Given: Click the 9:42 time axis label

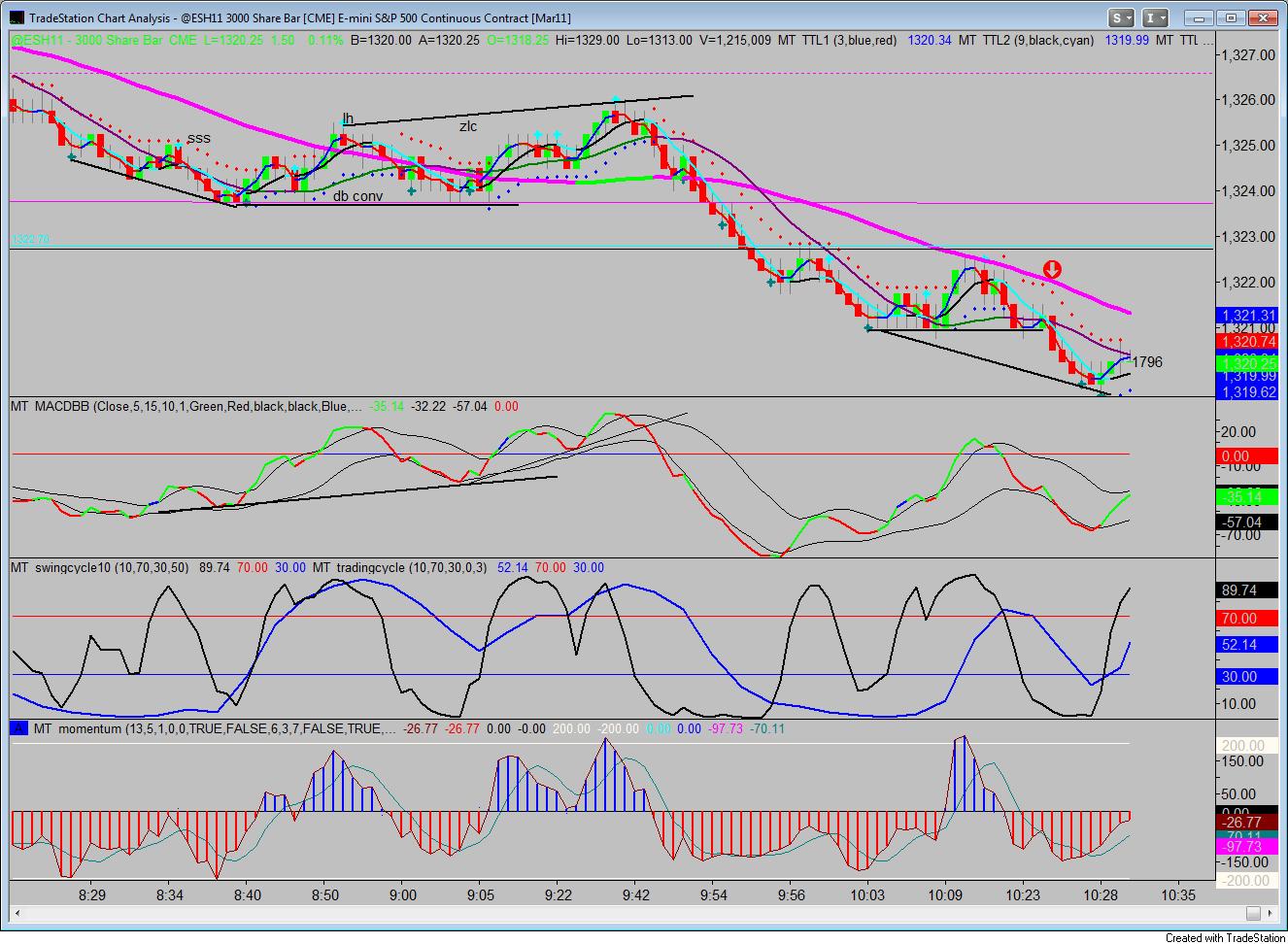Looking at the screenshot, I should pyautogui.click(x=636, y=894).
